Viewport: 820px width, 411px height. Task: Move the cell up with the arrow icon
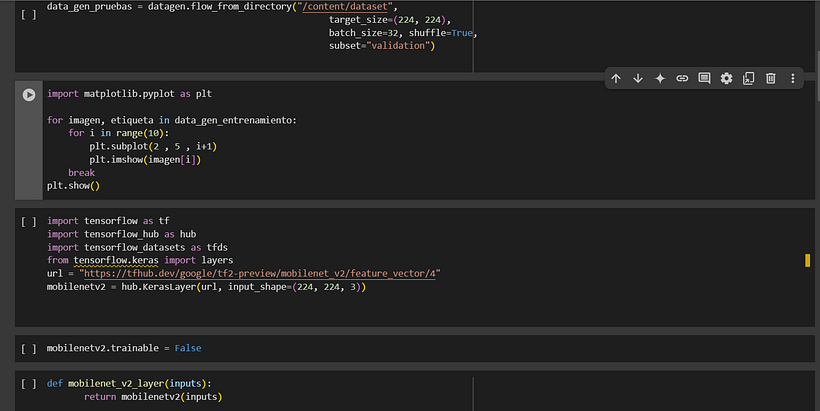(x=616, y=78)
